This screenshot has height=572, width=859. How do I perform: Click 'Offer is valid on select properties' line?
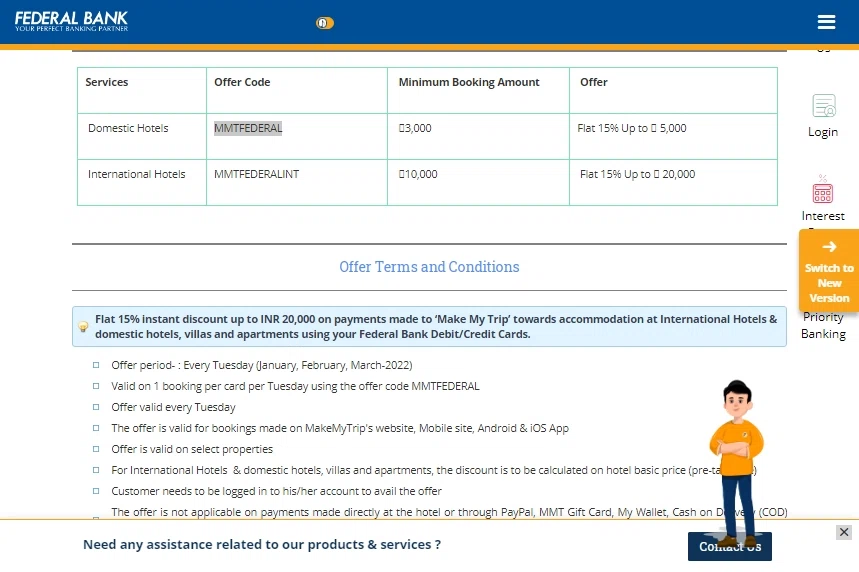pyautogui.click(x=192, y=449)
